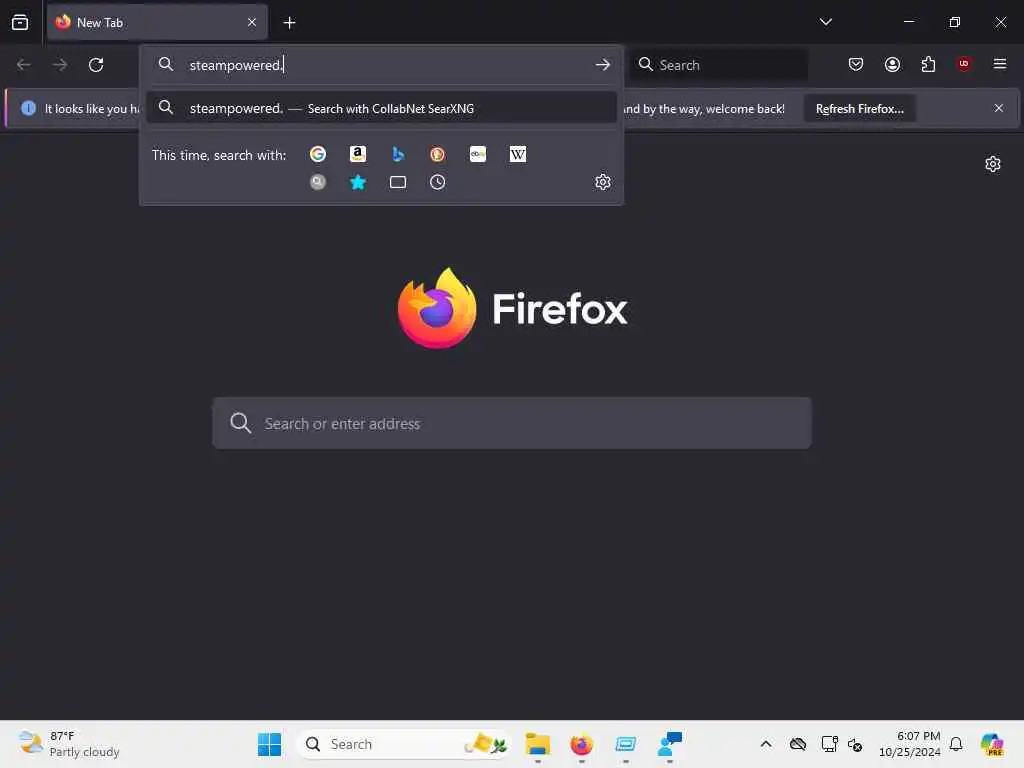The width and height of the screenshot is (1024, 768).
Task: Click the Firefox icon in the taskbar
Action: [x=581, y=744]
